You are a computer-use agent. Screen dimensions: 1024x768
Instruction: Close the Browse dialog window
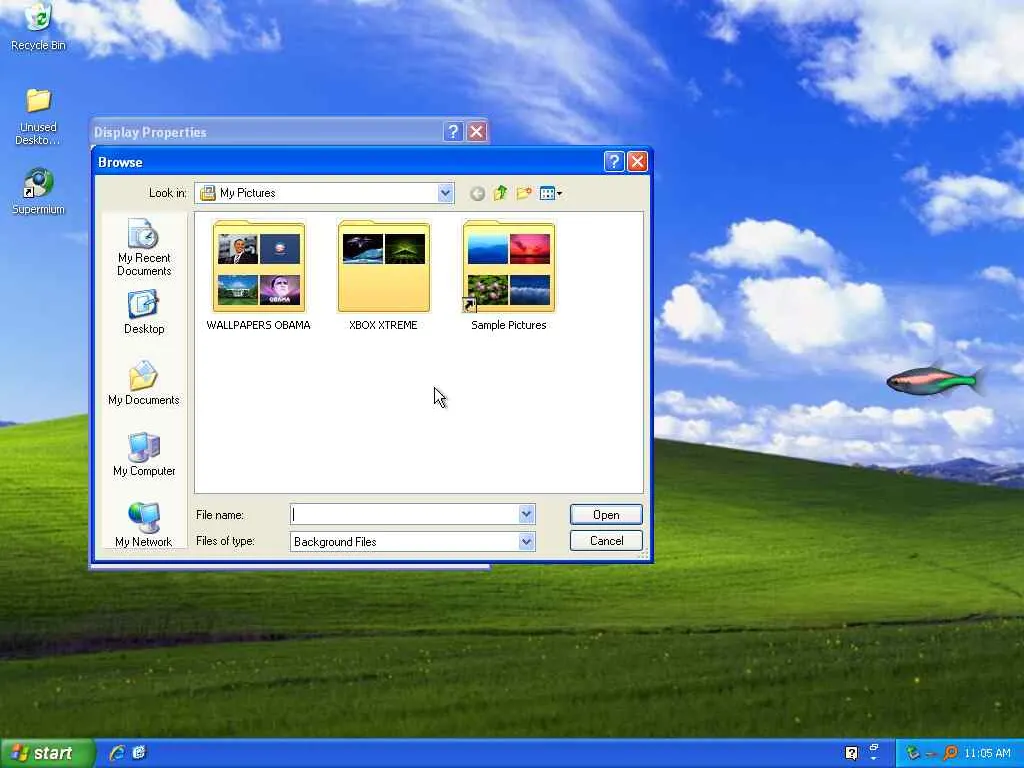pyautogui.click(x=637, y=161)
